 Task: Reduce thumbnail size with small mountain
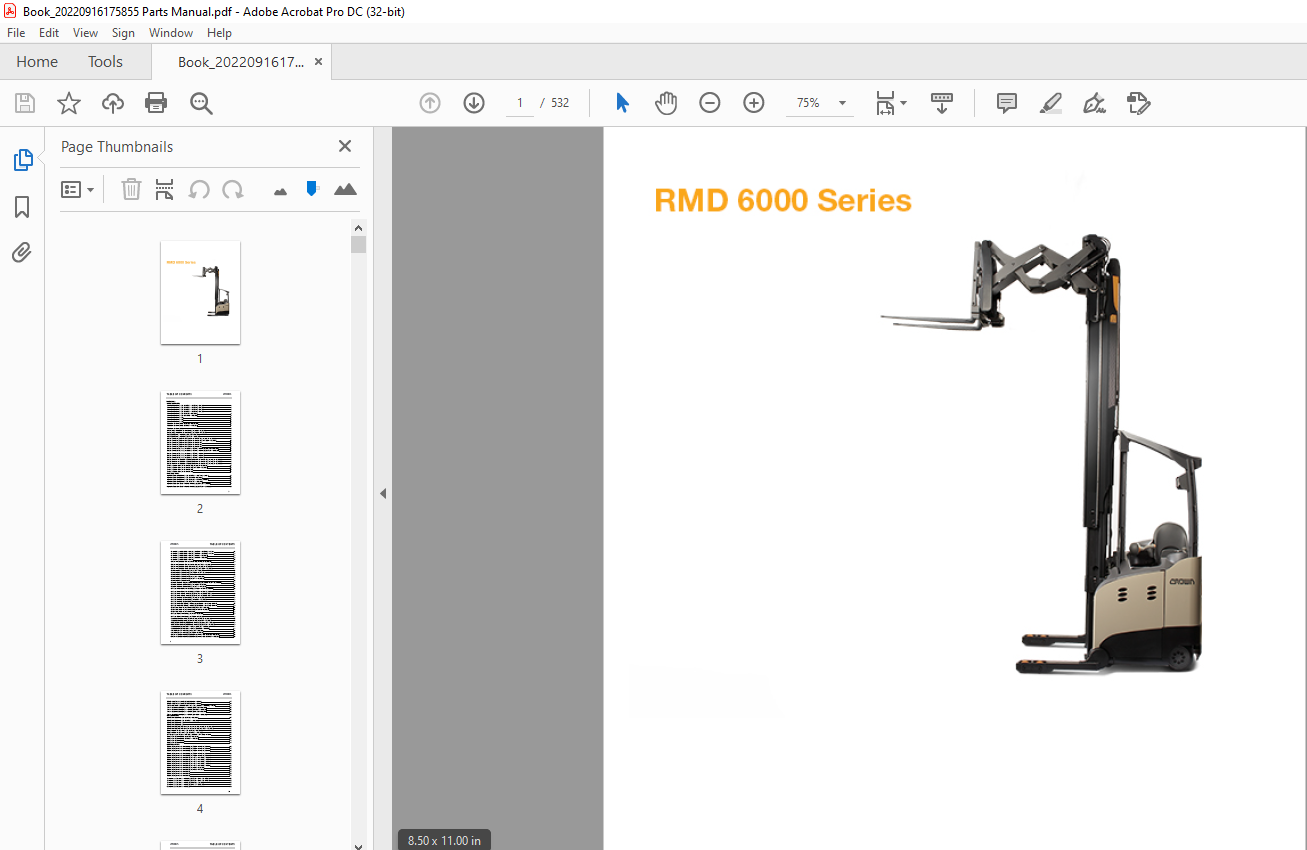280,190
